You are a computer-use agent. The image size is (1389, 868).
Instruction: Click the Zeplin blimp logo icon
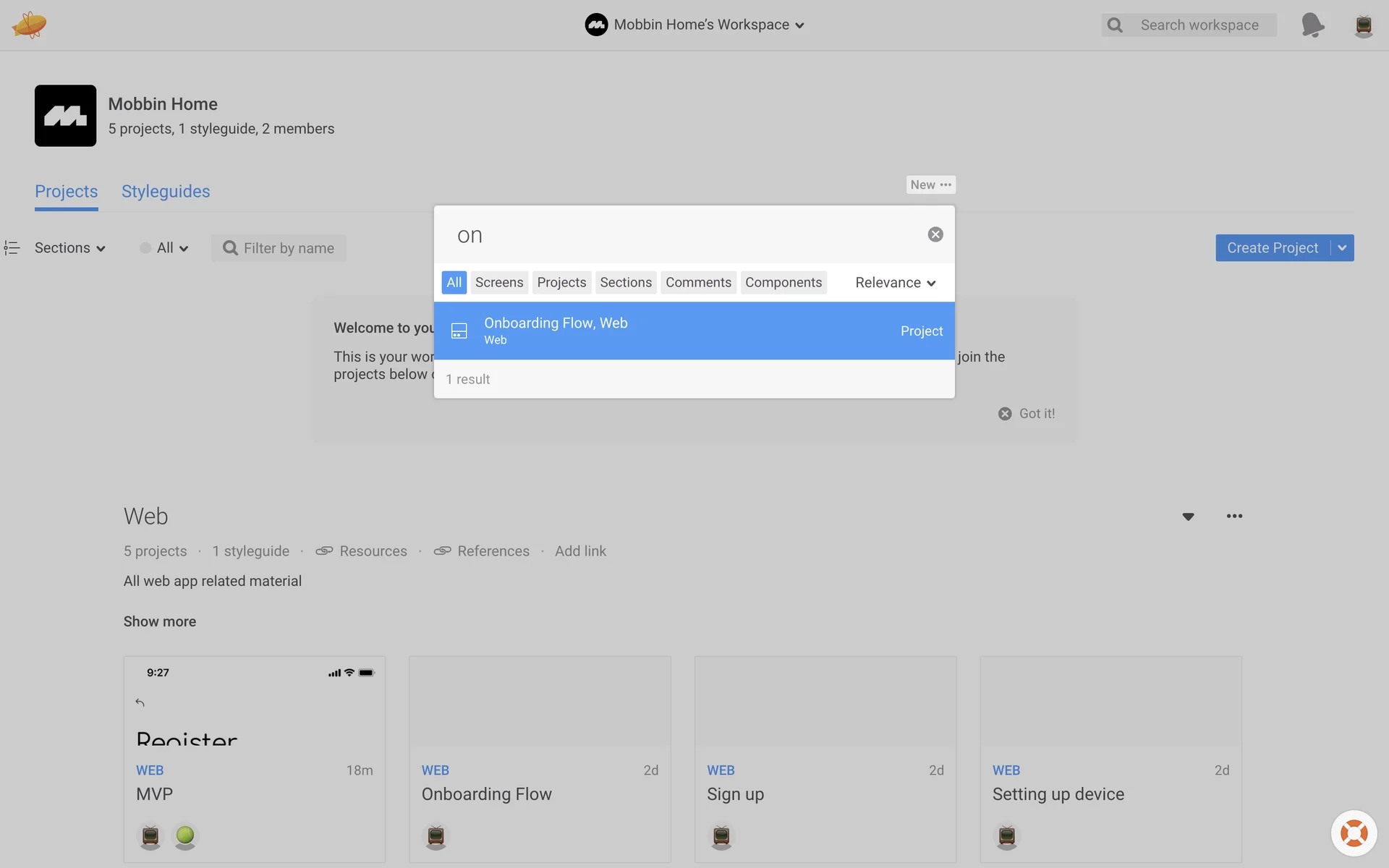point(29,25)
